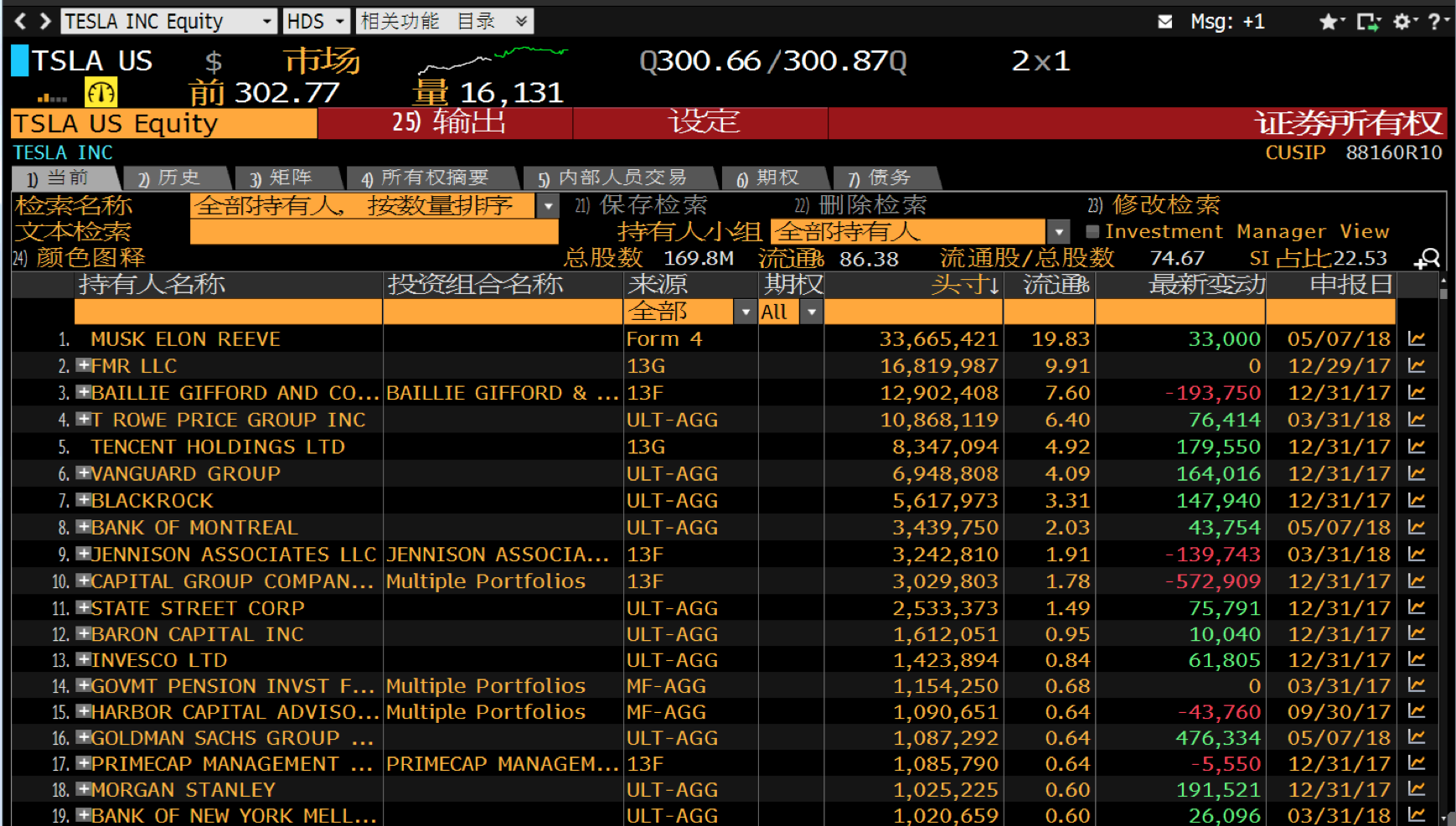This screenshot has width=1456, height=826.
Task: Click the yellow gauge icon under TSLA
Action: coord(101,92)
